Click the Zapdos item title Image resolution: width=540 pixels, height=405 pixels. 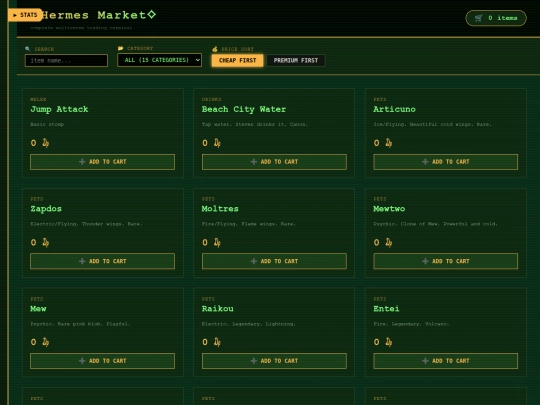[46, 209]
